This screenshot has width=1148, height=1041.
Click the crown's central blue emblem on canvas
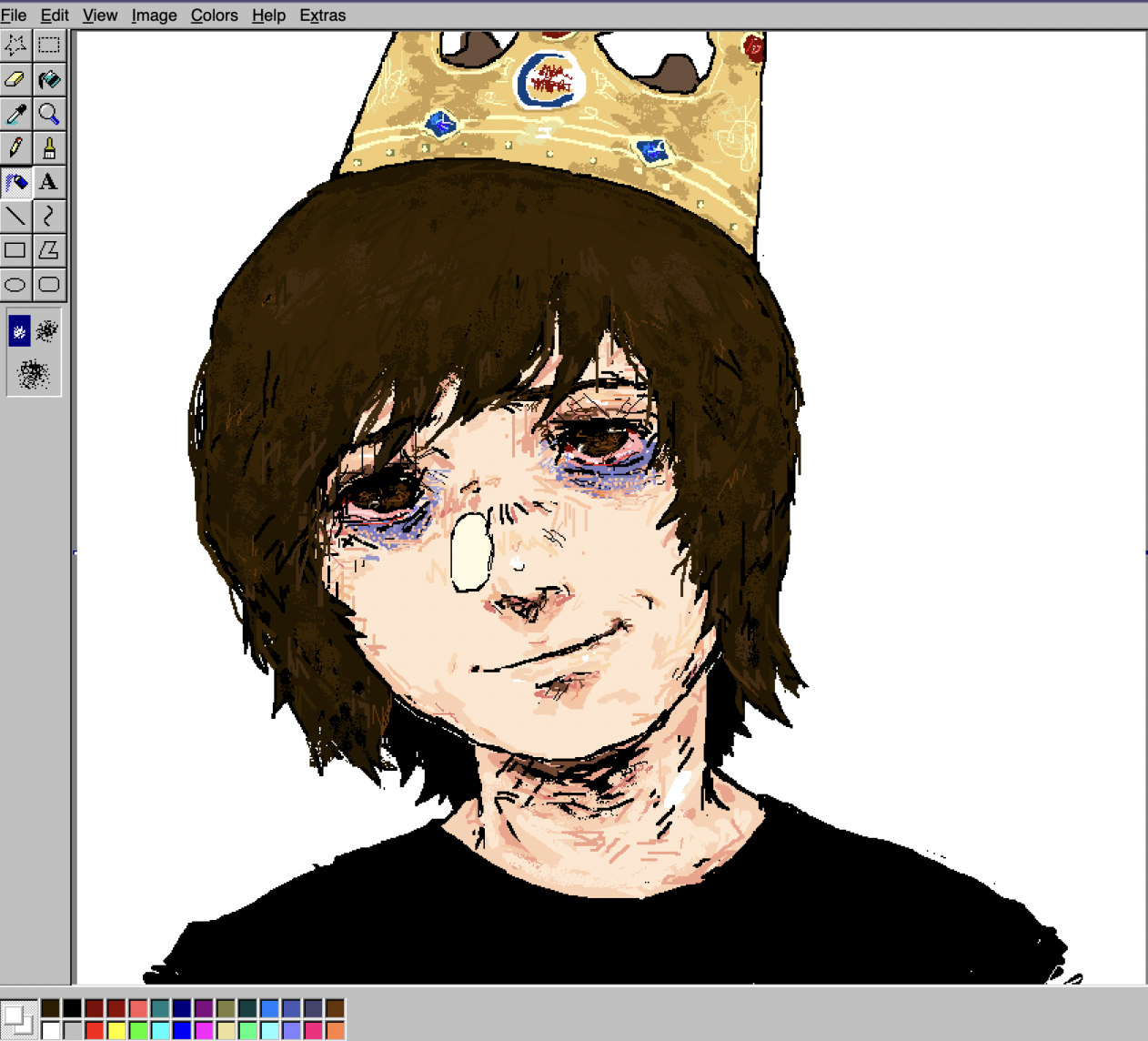[549, 81]
